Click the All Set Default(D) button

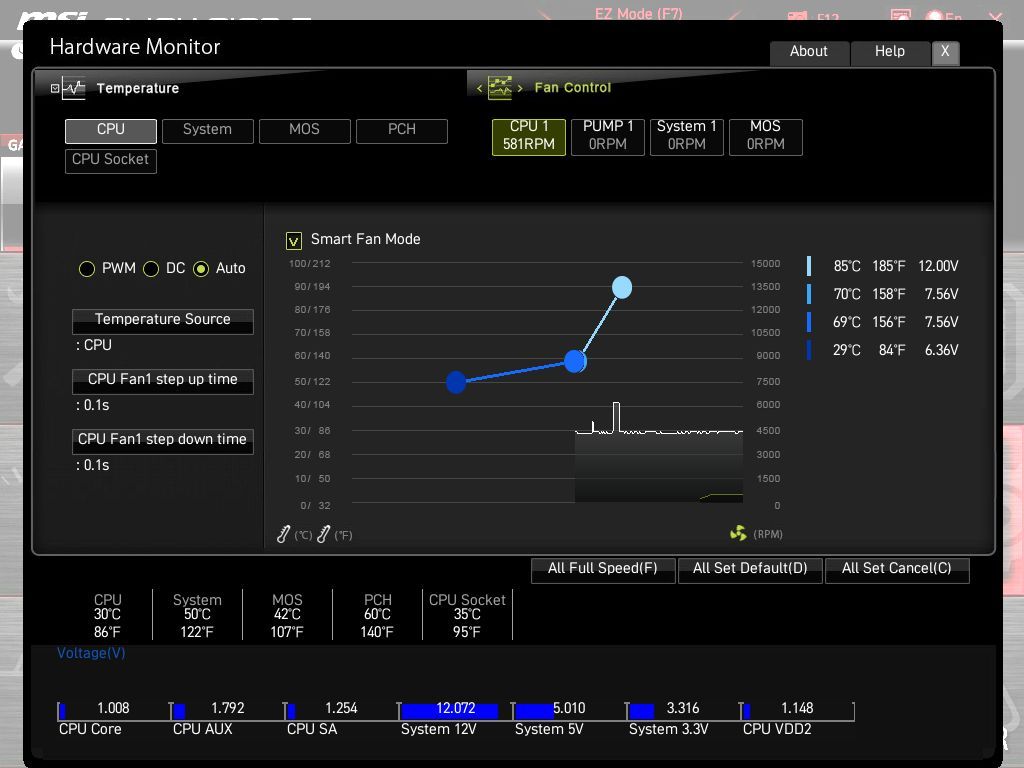[x=750, y=569]
